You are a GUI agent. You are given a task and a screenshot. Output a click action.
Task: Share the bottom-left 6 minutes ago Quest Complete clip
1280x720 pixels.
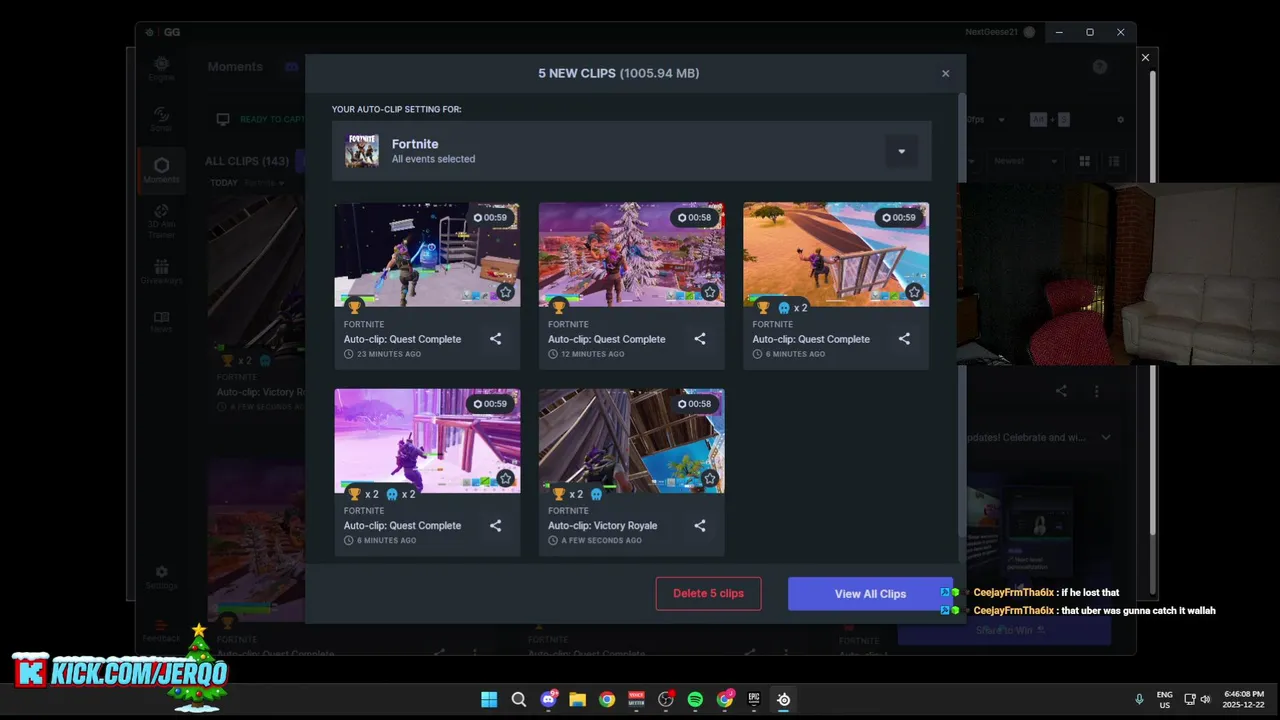(496, 525)
